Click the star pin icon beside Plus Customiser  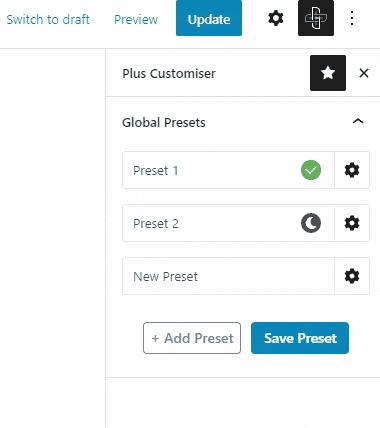coord(328,73)
